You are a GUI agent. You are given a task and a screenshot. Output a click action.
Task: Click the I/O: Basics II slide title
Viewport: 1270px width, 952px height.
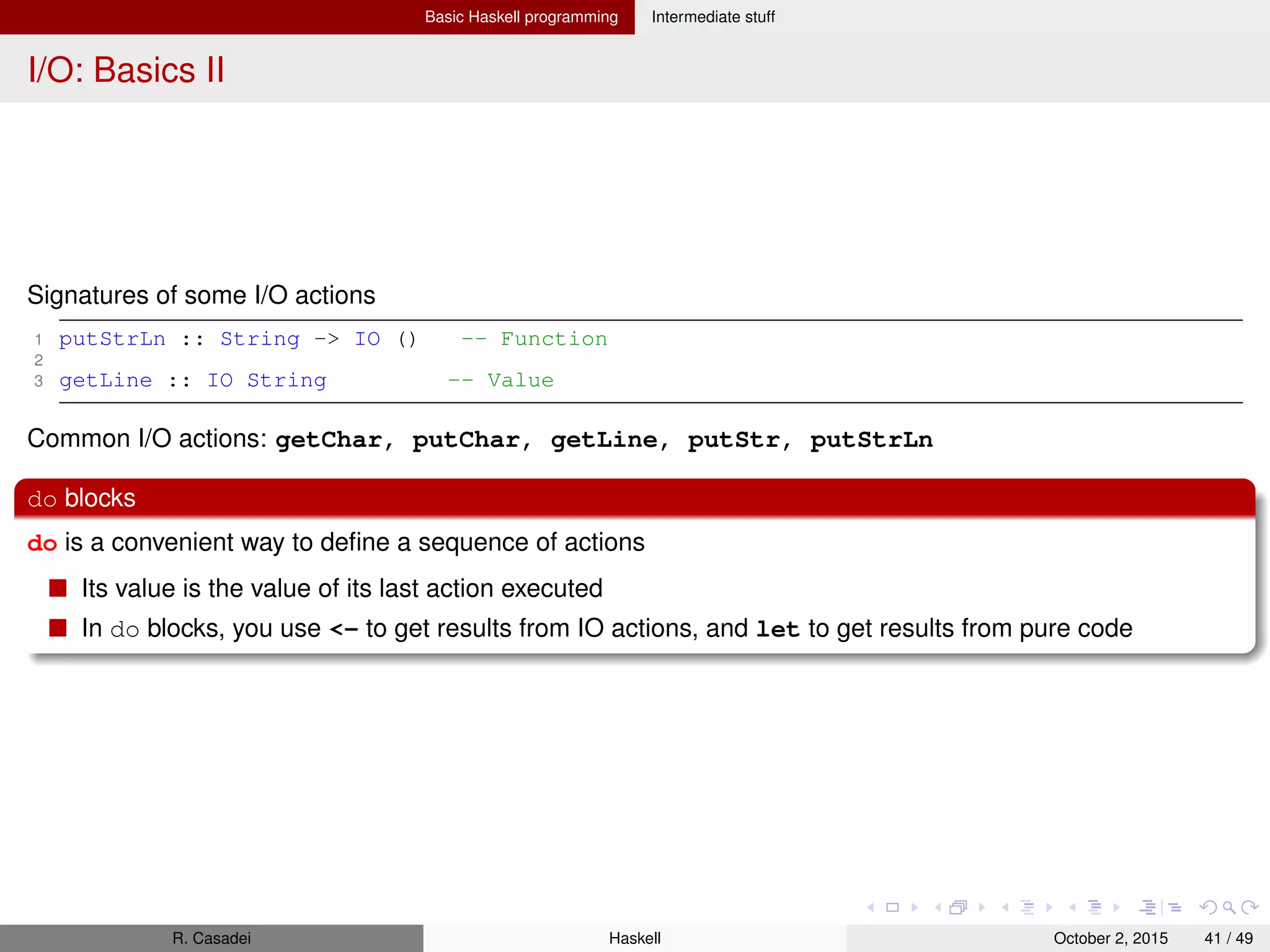(127, 69)
